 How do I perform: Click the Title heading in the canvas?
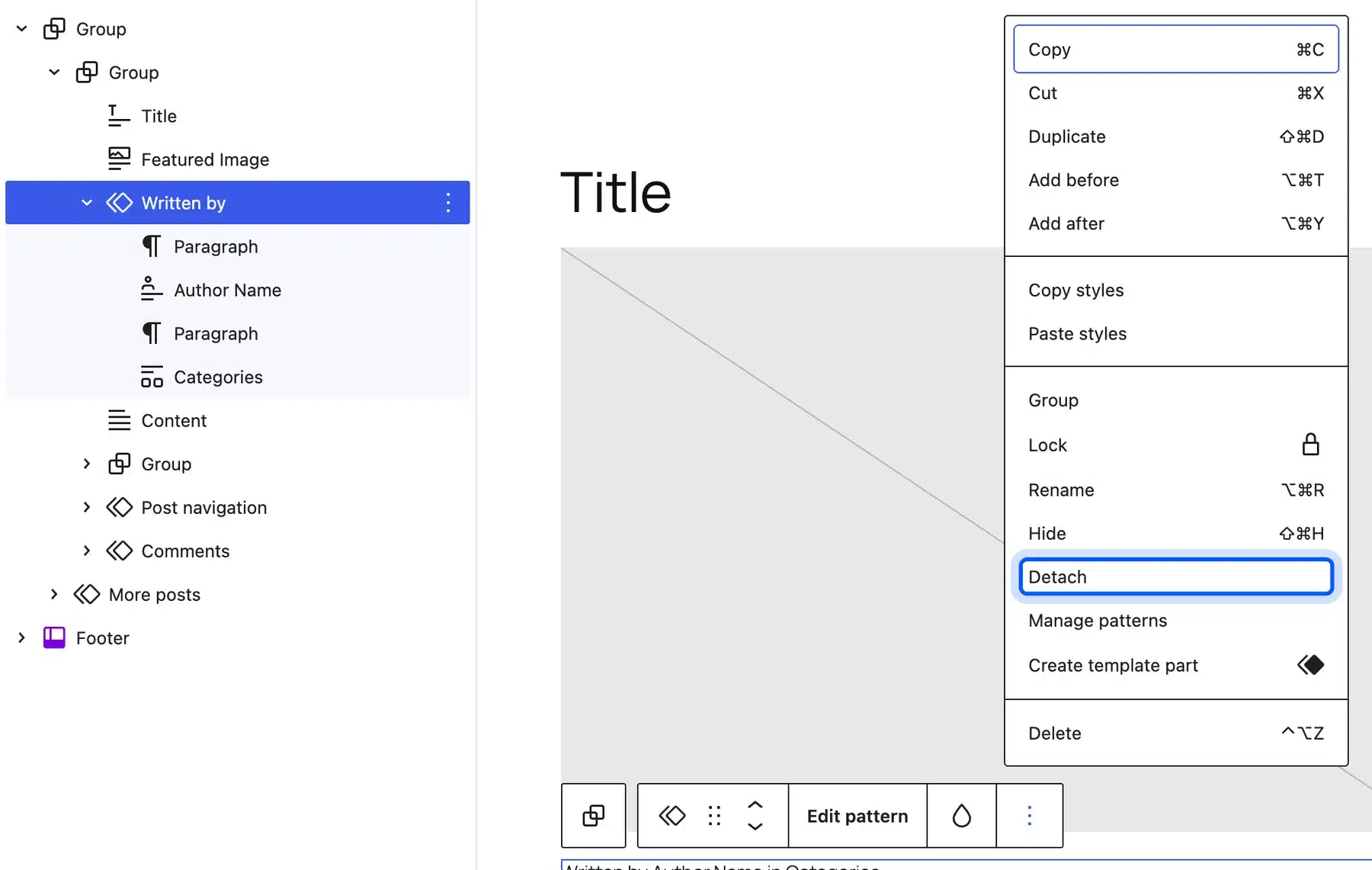[616, 192]
